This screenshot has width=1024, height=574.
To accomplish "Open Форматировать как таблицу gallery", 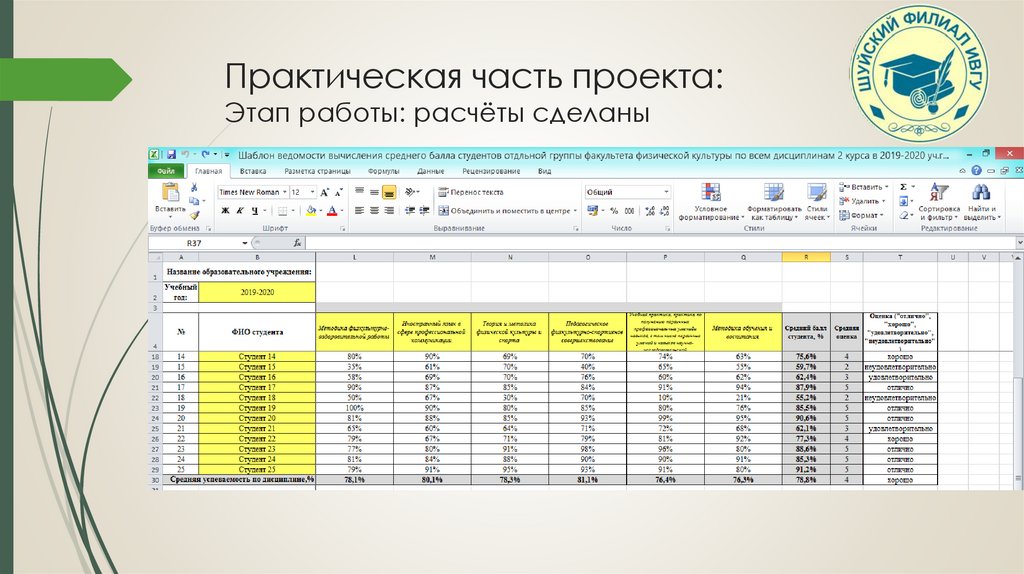I will (775, 202).
